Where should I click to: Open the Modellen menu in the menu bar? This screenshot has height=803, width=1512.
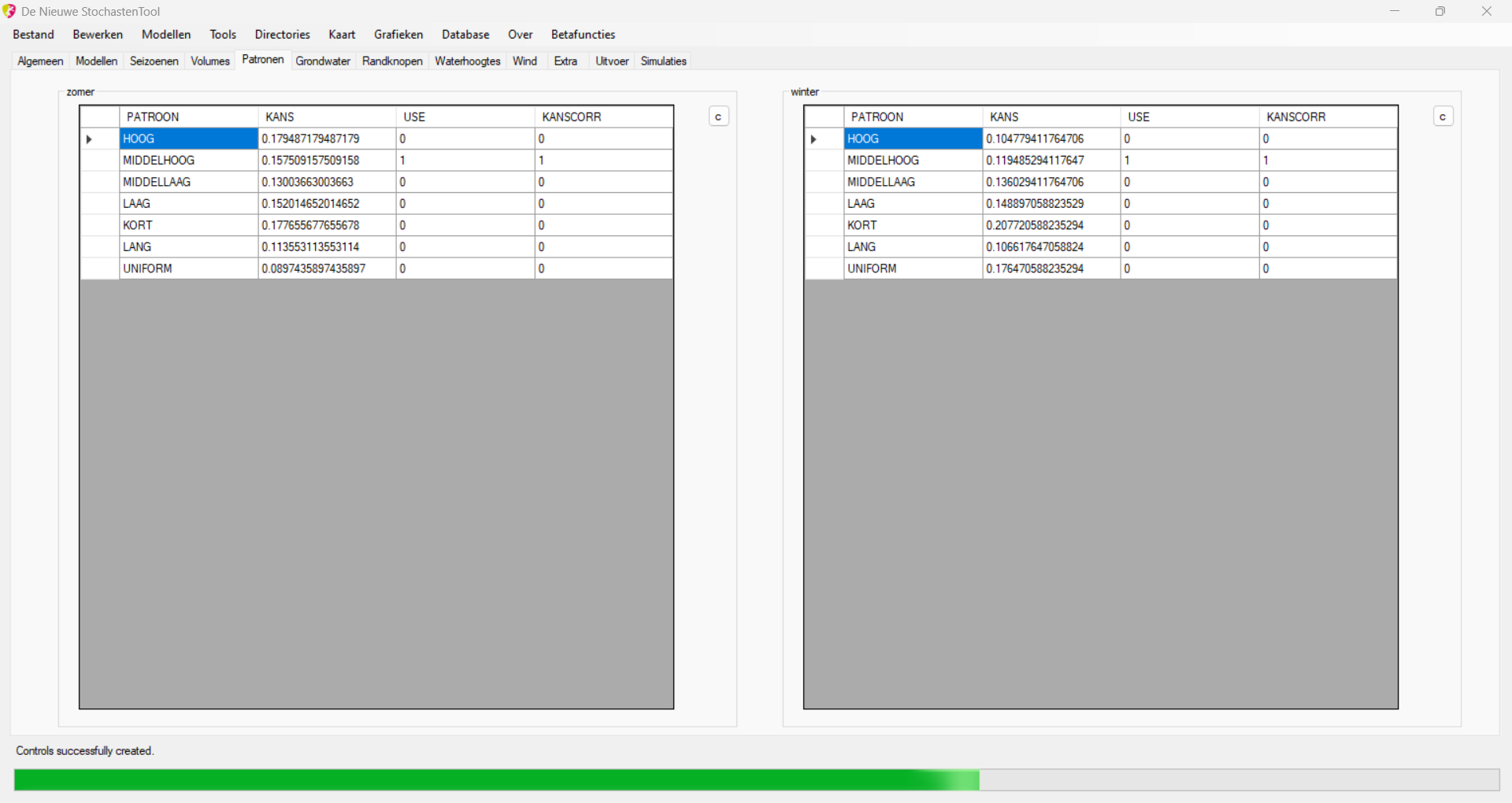(x=166, y=35)
